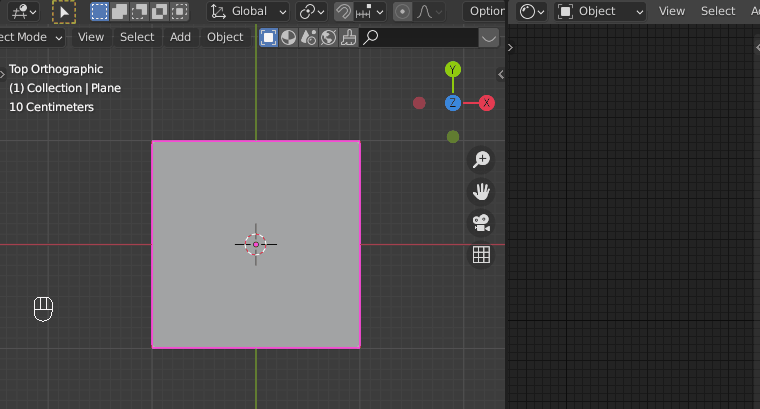Open the Options popover
760x409 pixels.
(484, 12)
